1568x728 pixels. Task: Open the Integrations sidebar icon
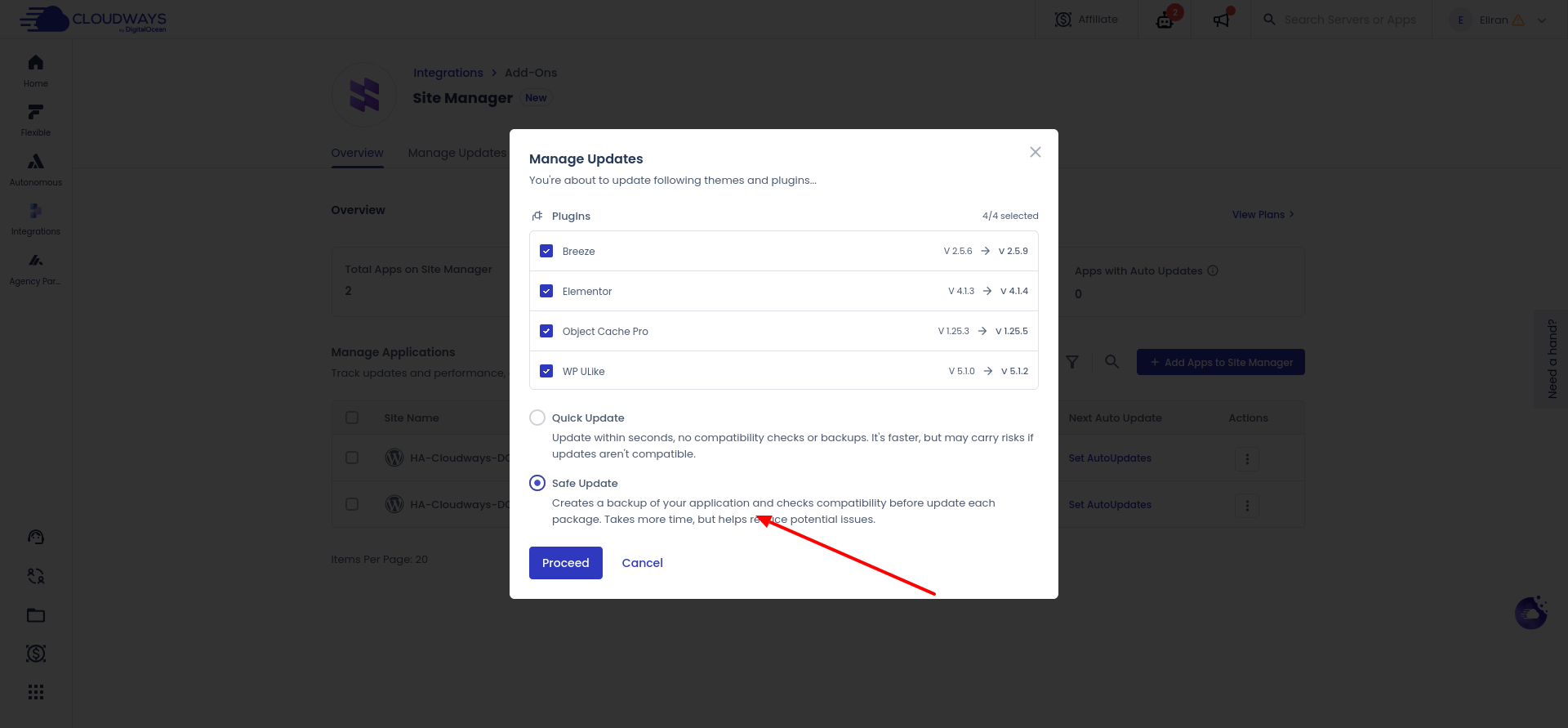(36, 211)
